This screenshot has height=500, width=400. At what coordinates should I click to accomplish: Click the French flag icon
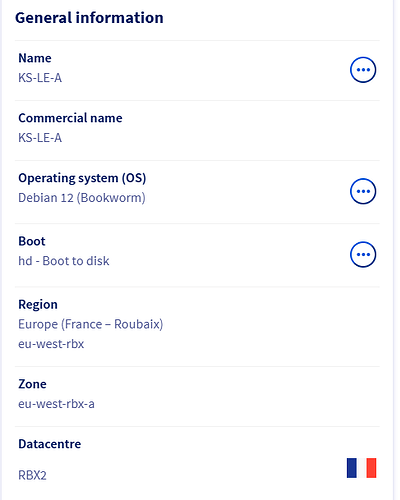click(362, 468)
